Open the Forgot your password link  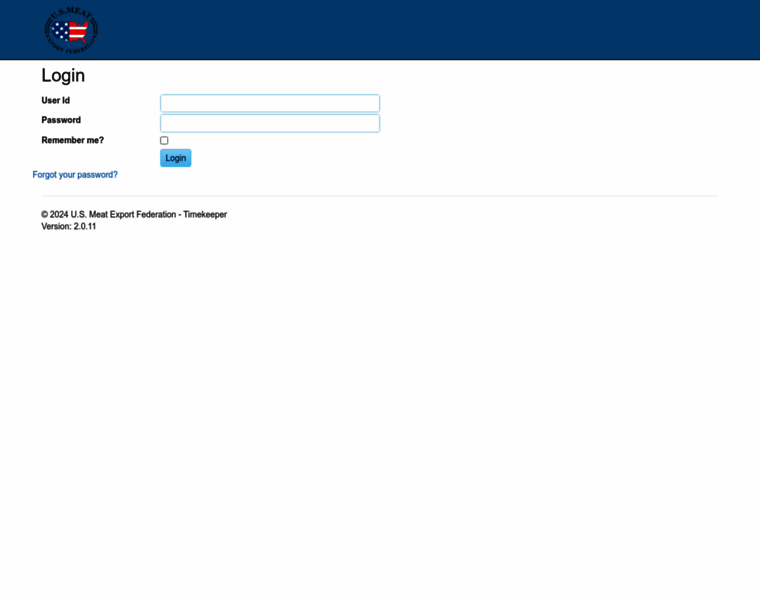click(75, 174)
